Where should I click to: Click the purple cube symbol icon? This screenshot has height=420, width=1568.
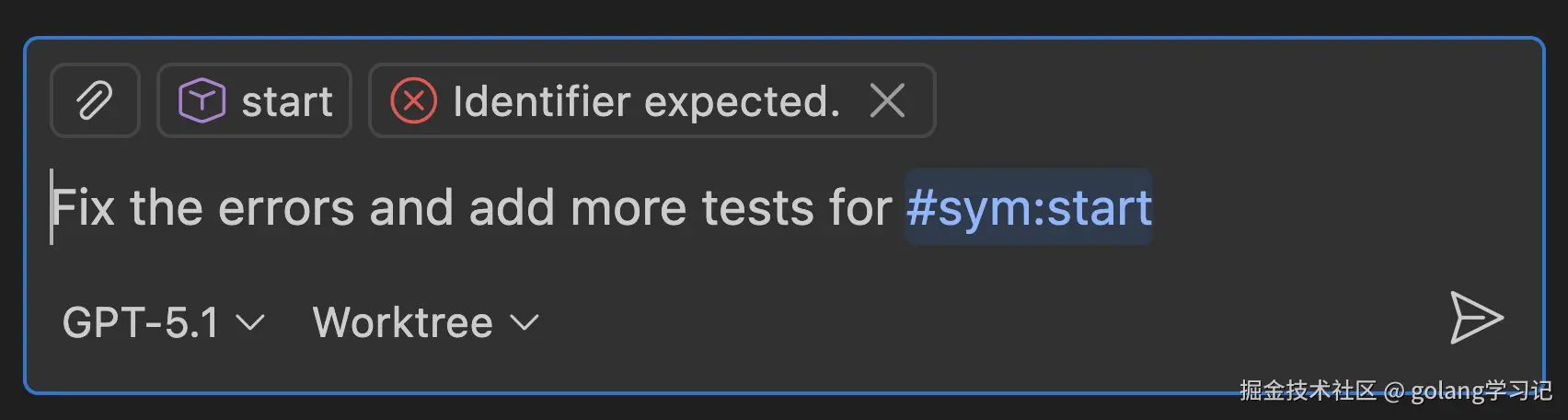(x=202, y=100)
